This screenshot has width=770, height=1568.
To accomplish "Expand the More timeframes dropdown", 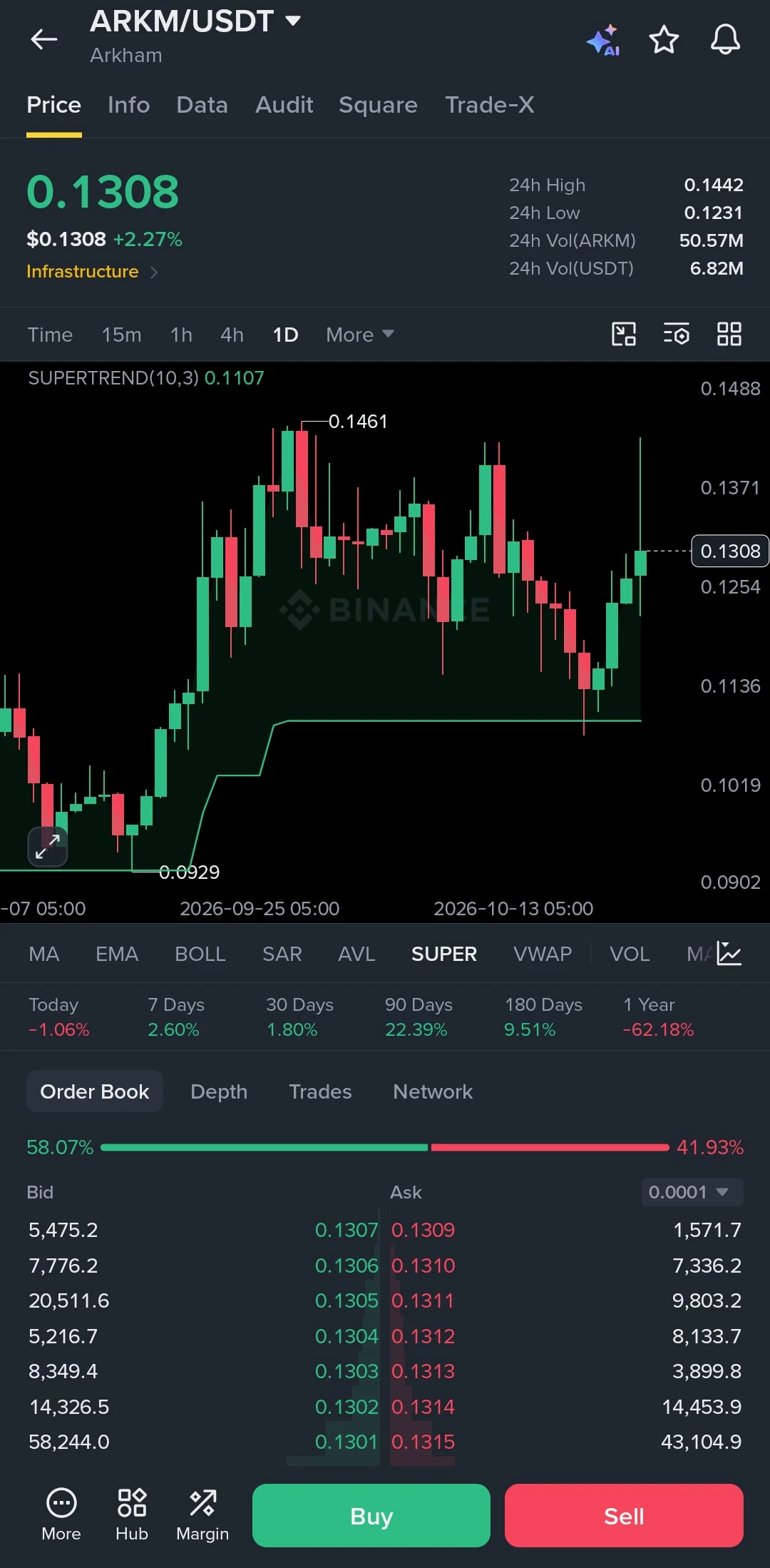I will [x=360, y=335].
